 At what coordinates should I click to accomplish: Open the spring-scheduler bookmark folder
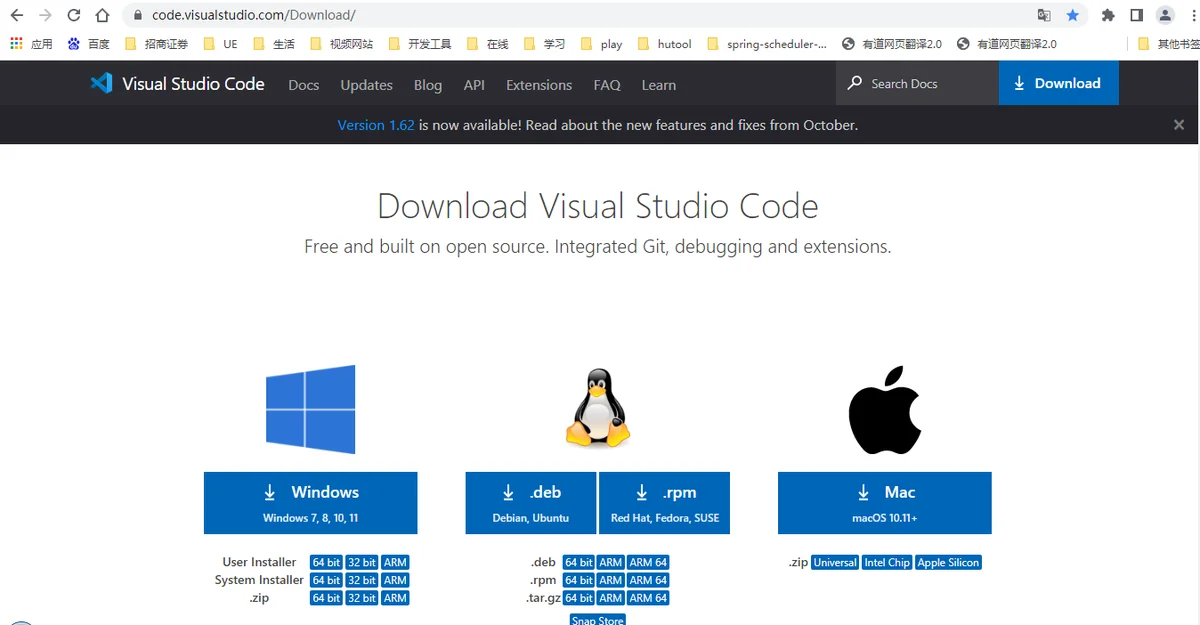(767, 44)
